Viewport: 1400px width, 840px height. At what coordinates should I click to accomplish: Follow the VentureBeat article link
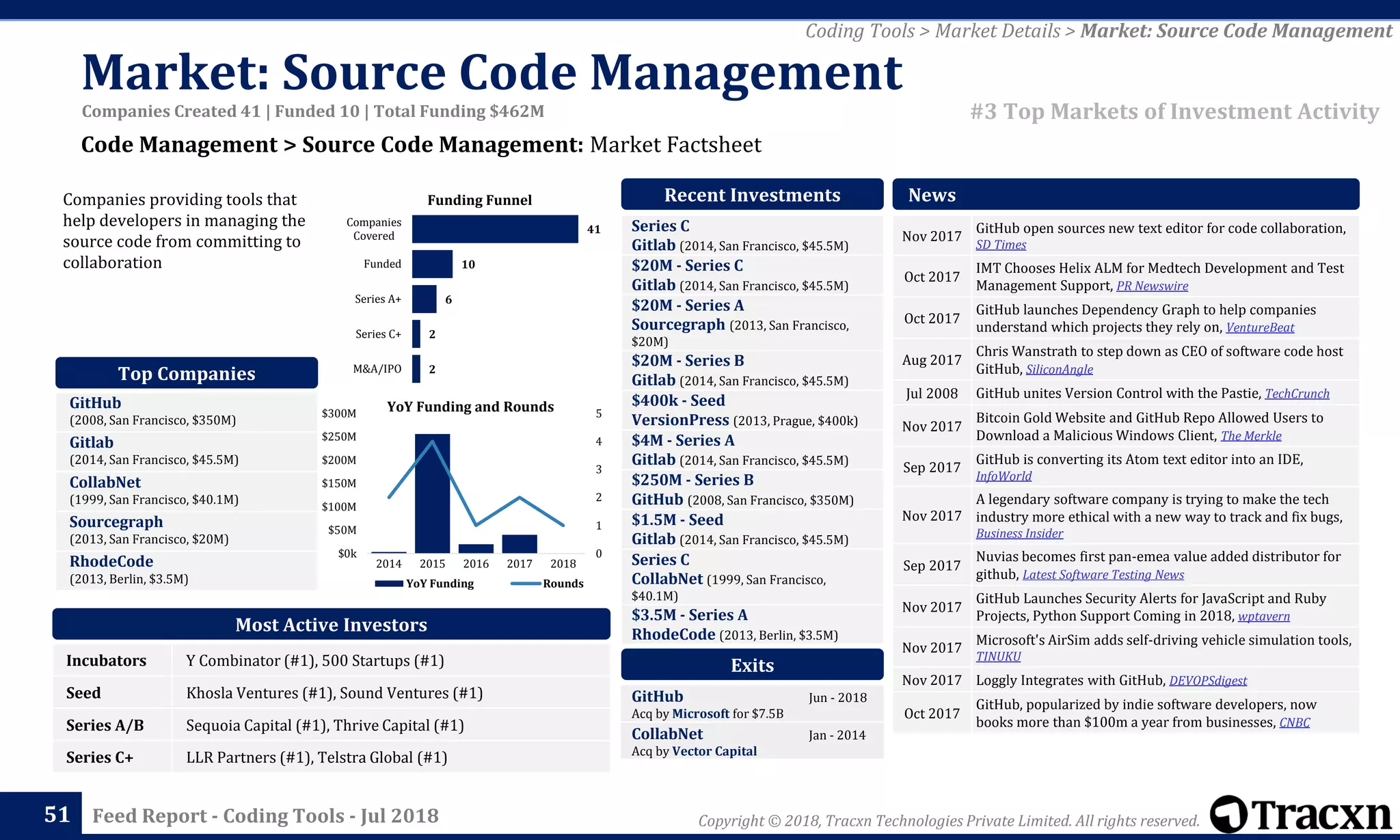point(1260,327)
